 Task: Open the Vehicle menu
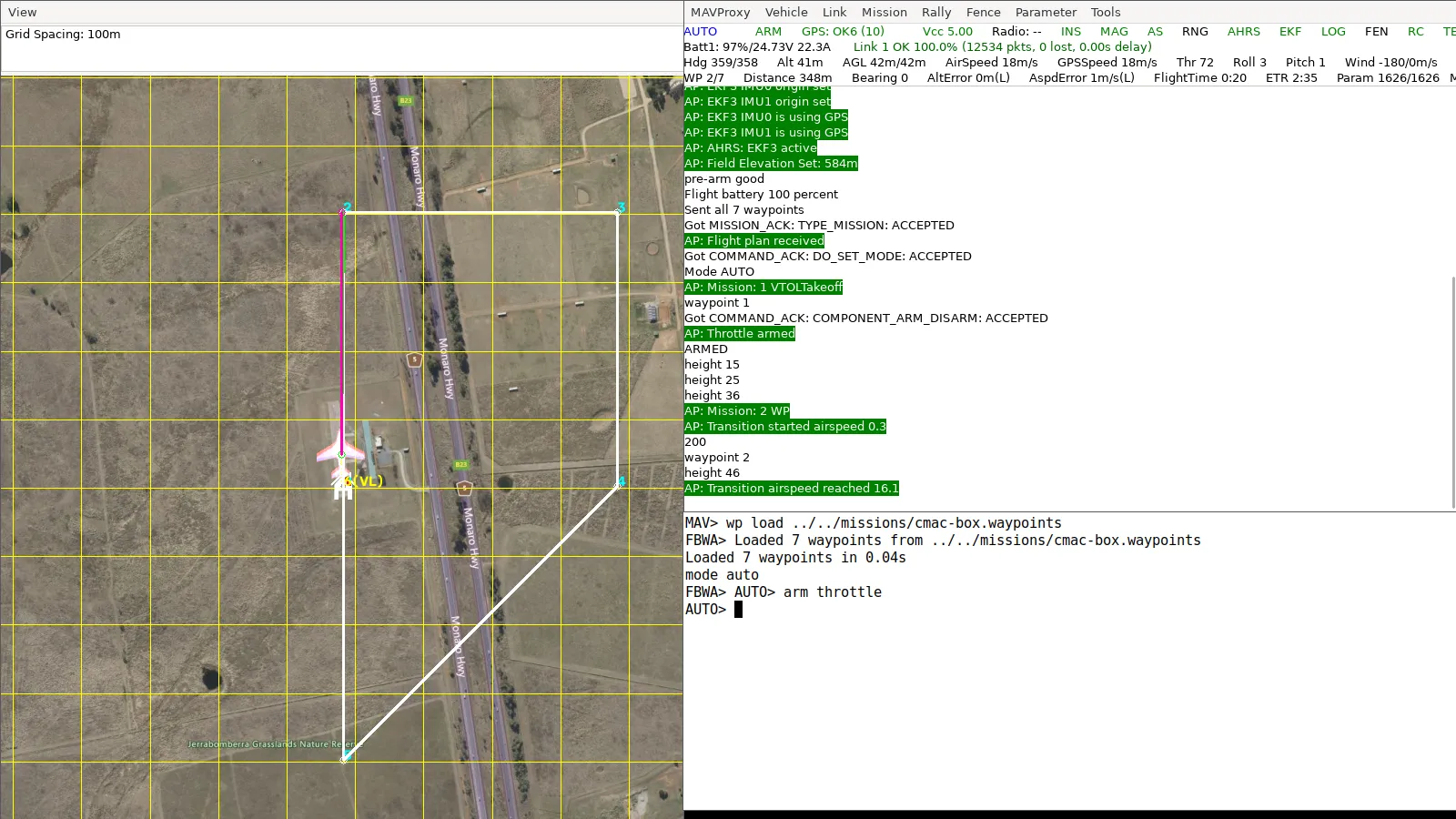tap(786, 12)
